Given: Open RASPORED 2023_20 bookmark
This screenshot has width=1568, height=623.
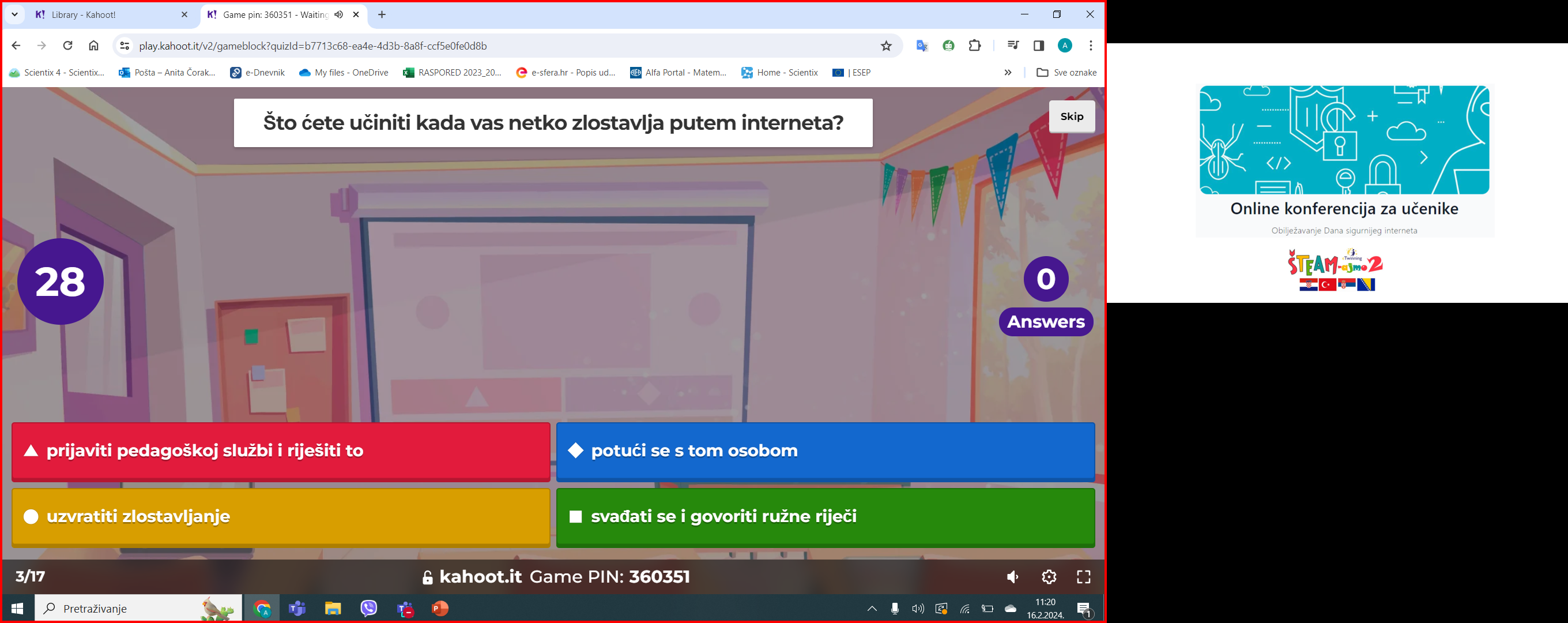Looking at the screenshot, I should (x=453, y=73).
